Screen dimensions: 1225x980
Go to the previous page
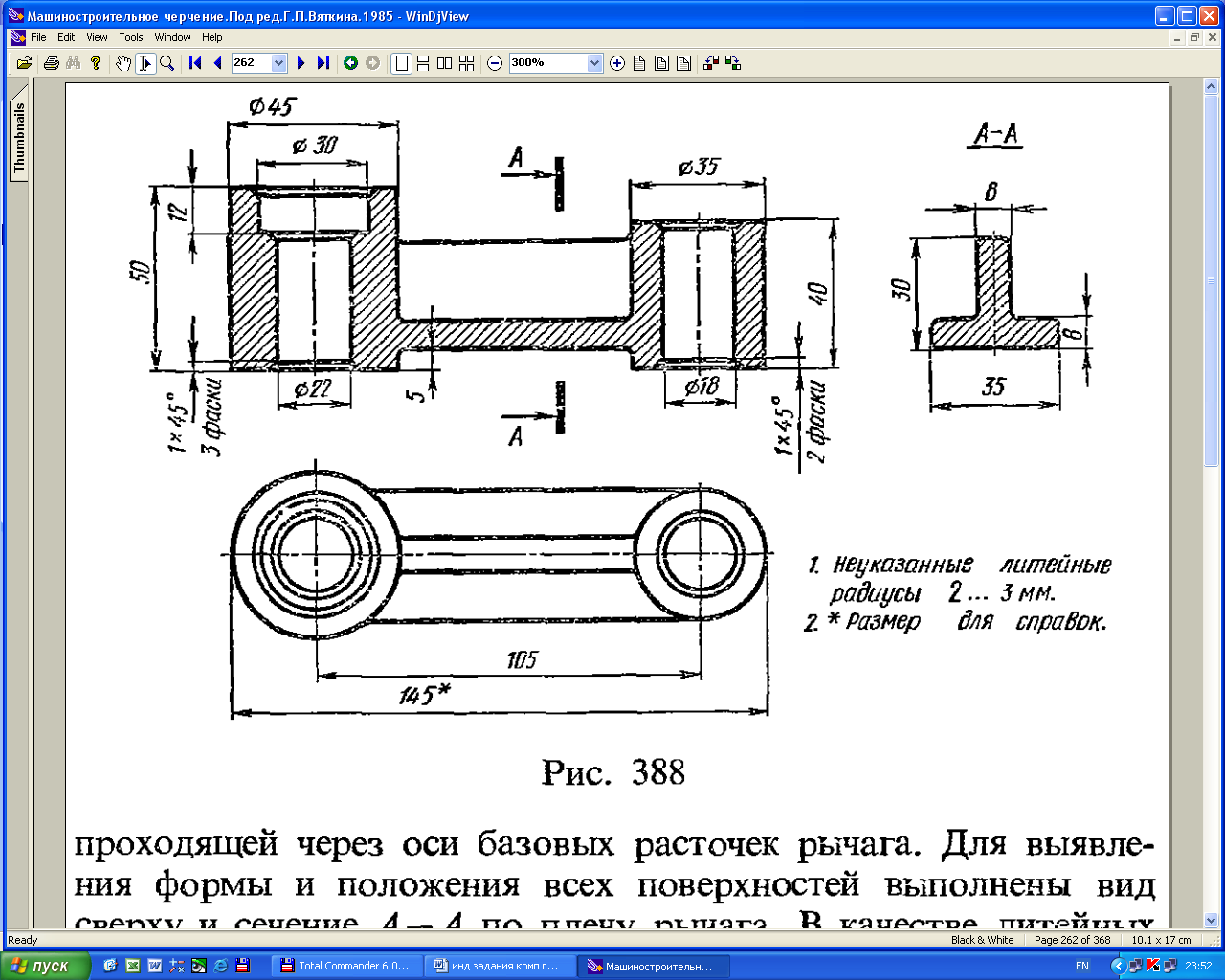(217, 63)
